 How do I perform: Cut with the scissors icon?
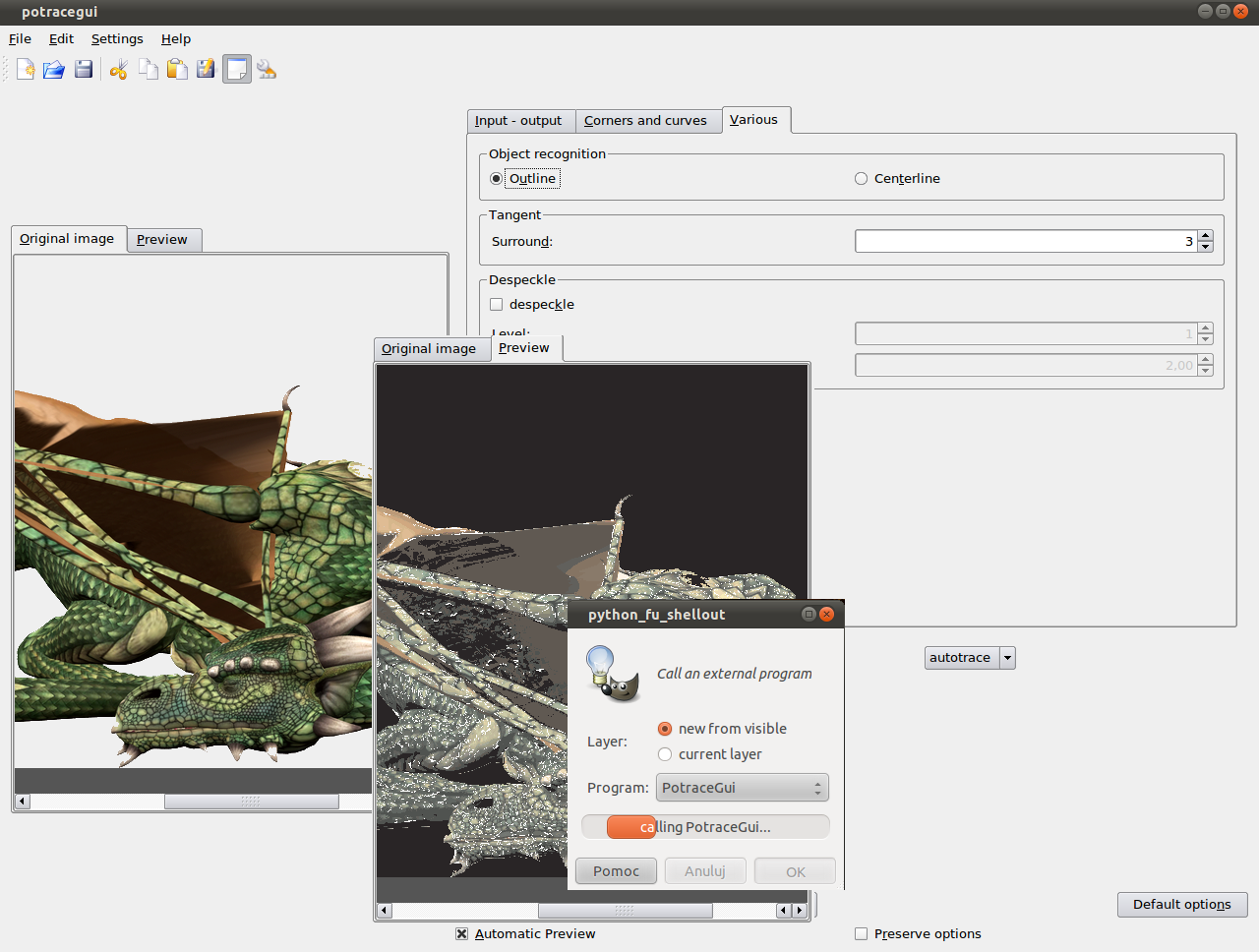click(x=119, y=69)
